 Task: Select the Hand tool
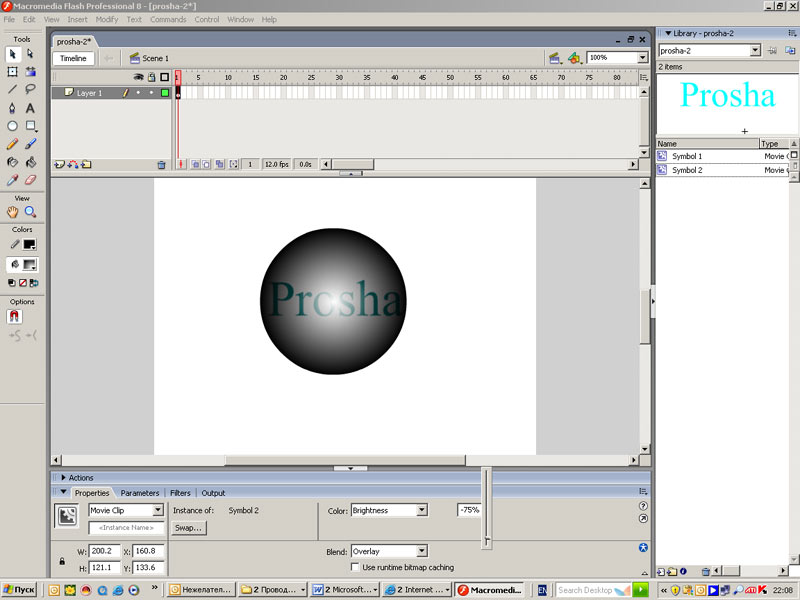tap(13, 212)
